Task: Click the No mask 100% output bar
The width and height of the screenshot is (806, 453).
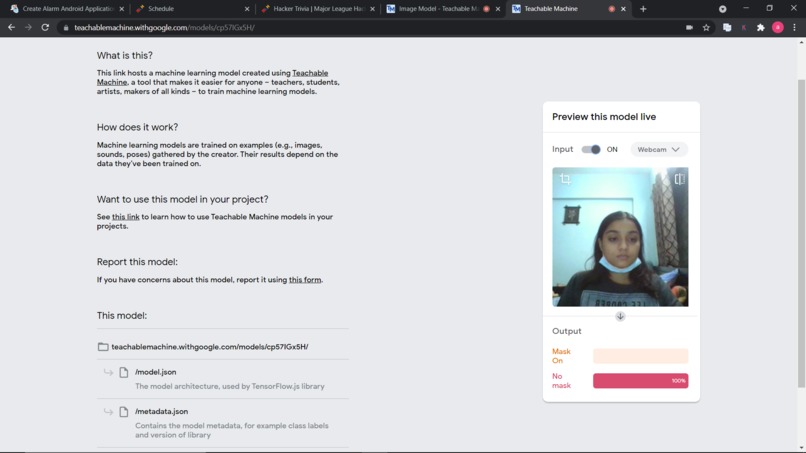Action: click(640, 380)
